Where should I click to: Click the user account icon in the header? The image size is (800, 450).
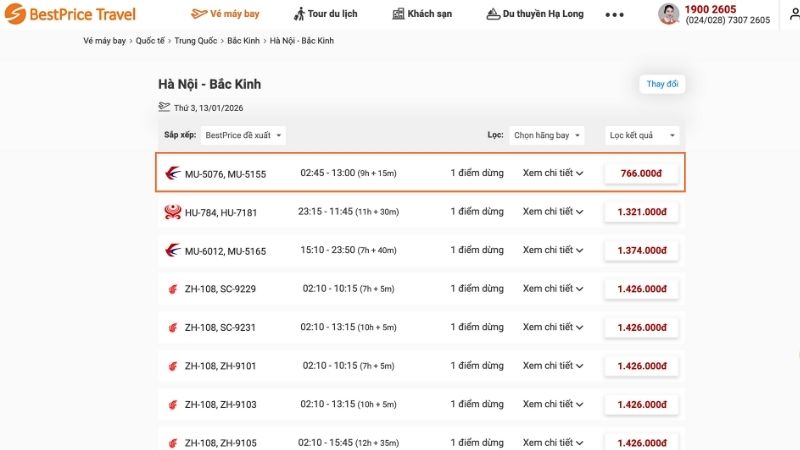[x=794, y=14]
